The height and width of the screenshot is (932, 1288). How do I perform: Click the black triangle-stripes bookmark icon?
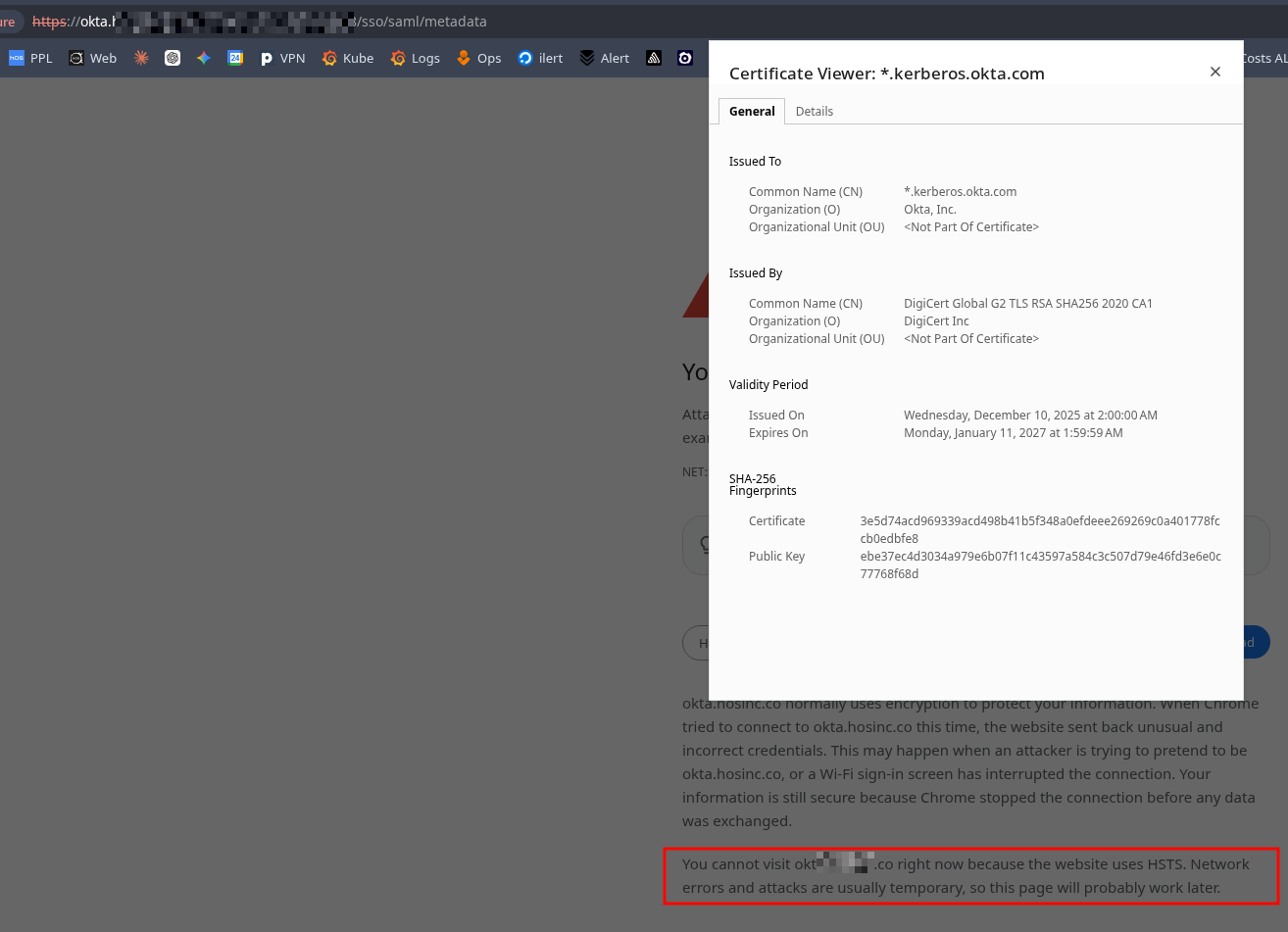[654, 59]
